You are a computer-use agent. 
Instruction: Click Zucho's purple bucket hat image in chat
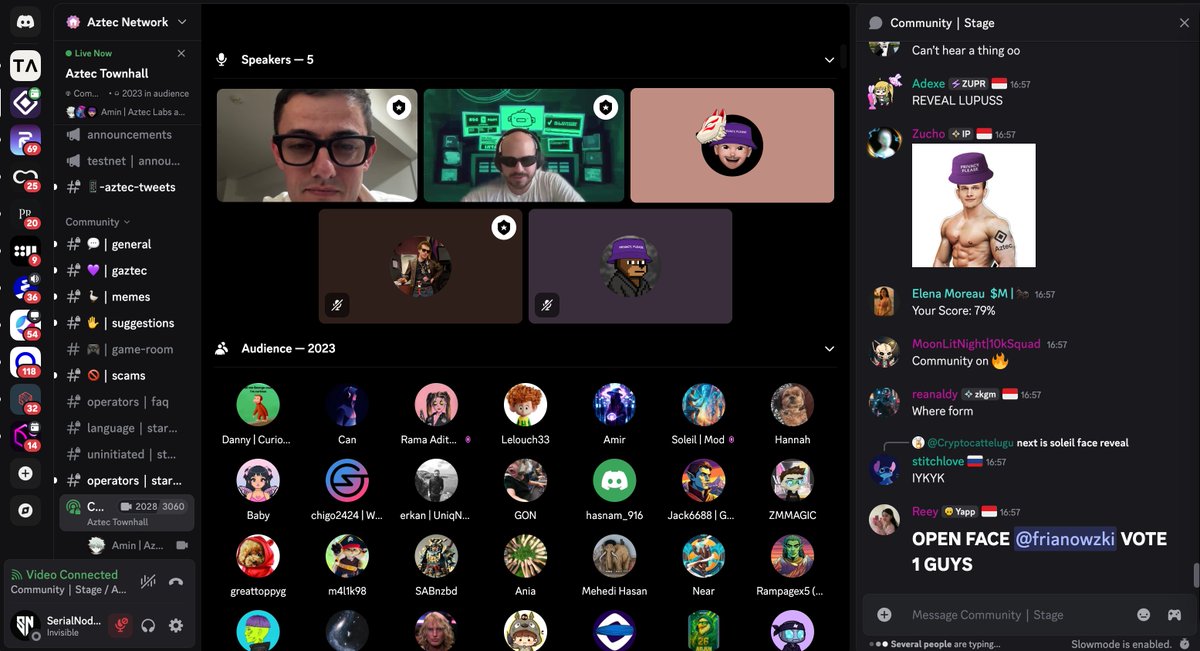click(973, 203)
